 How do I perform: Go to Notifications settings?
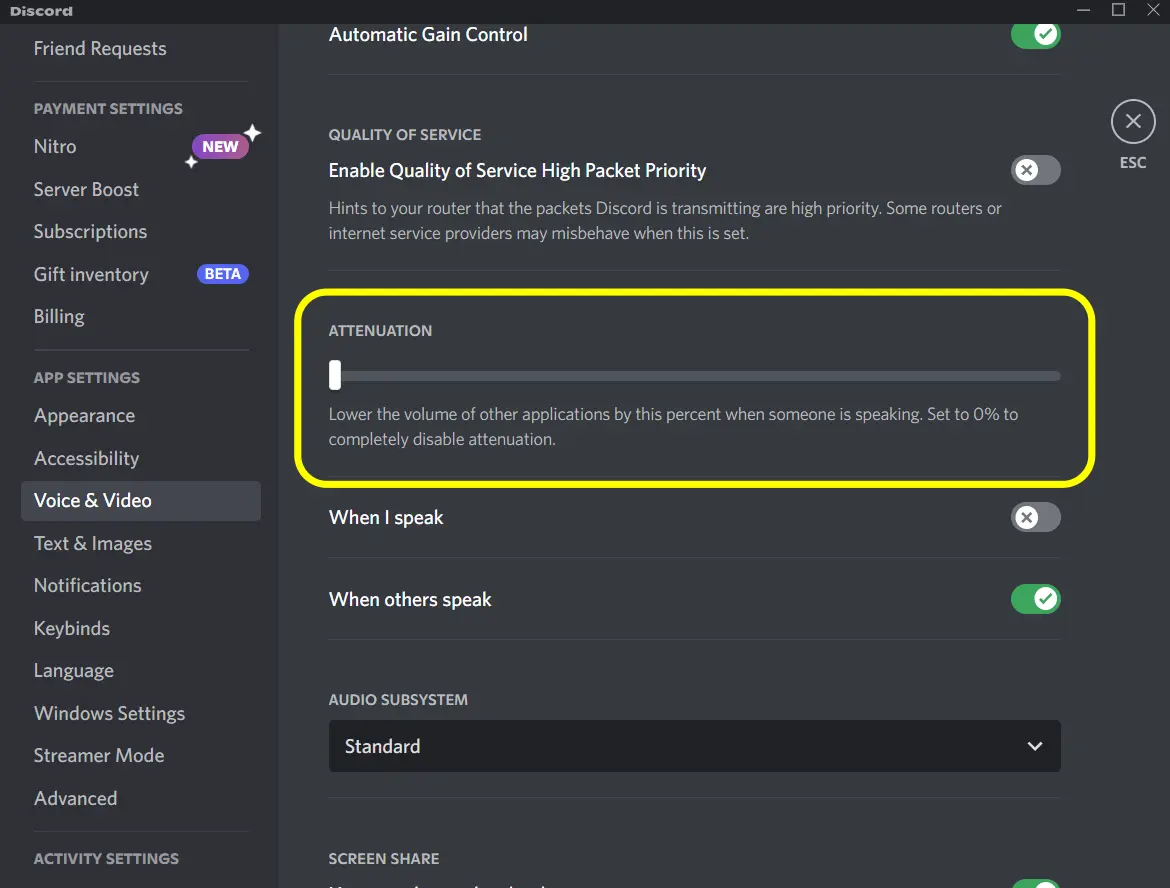tap(87, 585)
